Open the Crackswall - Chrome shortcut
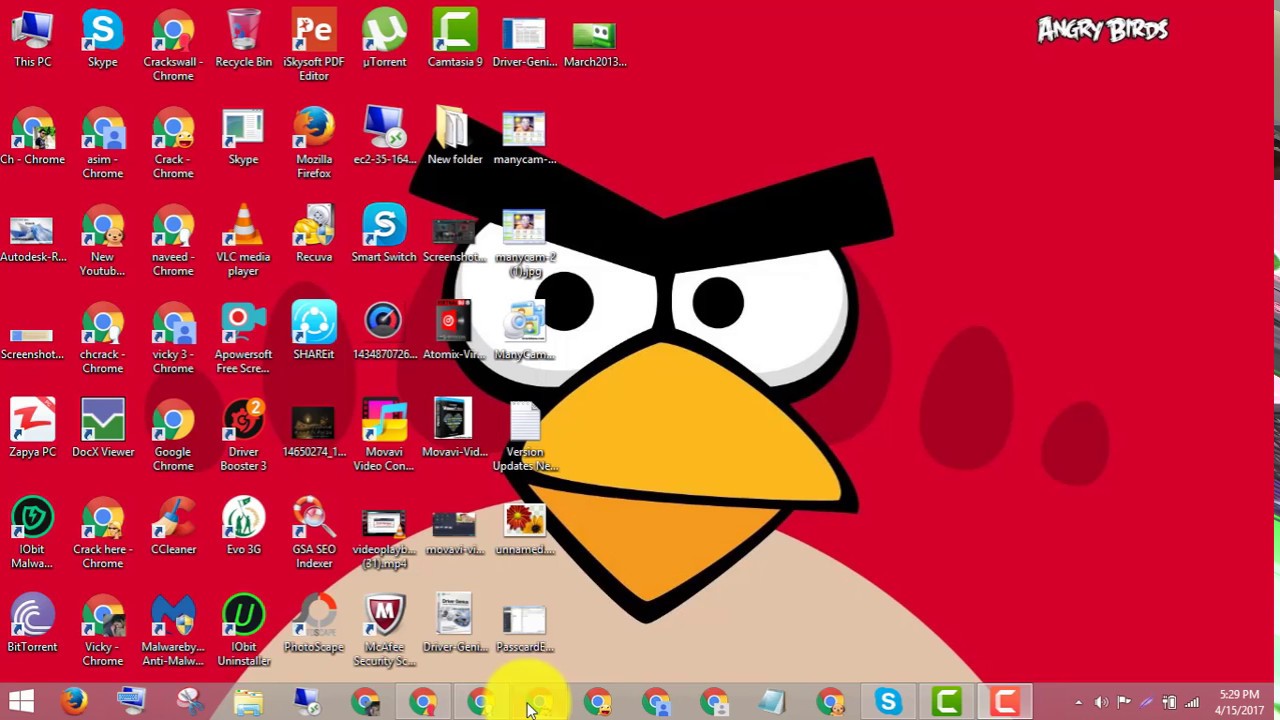The image size is (1280, 720). click(173, 45)
